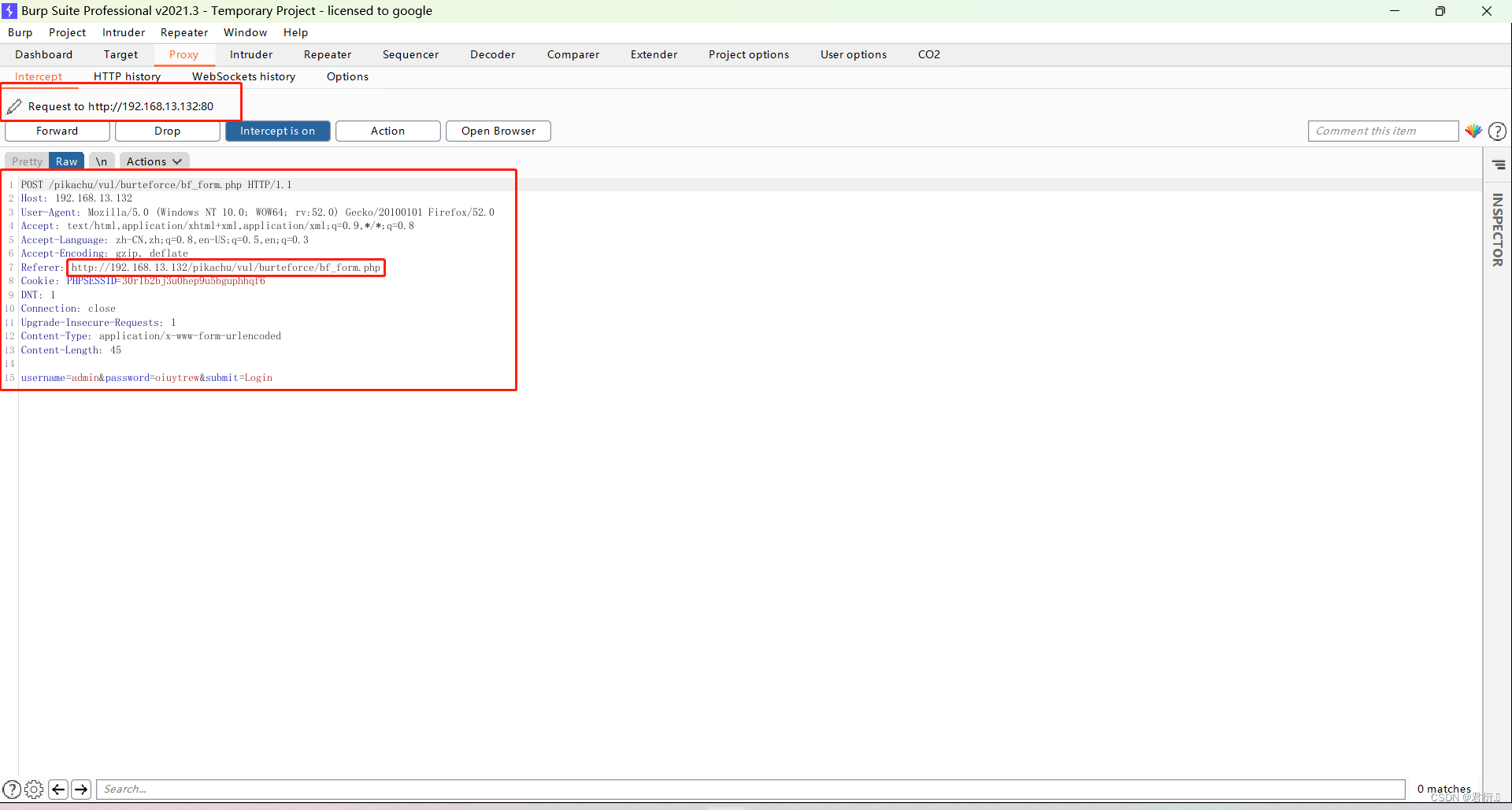Toggle the Inspector panel layout icon
The height and width of the screenshot is (810, 1512).
pyautogui.click(x=1499, y=165)
